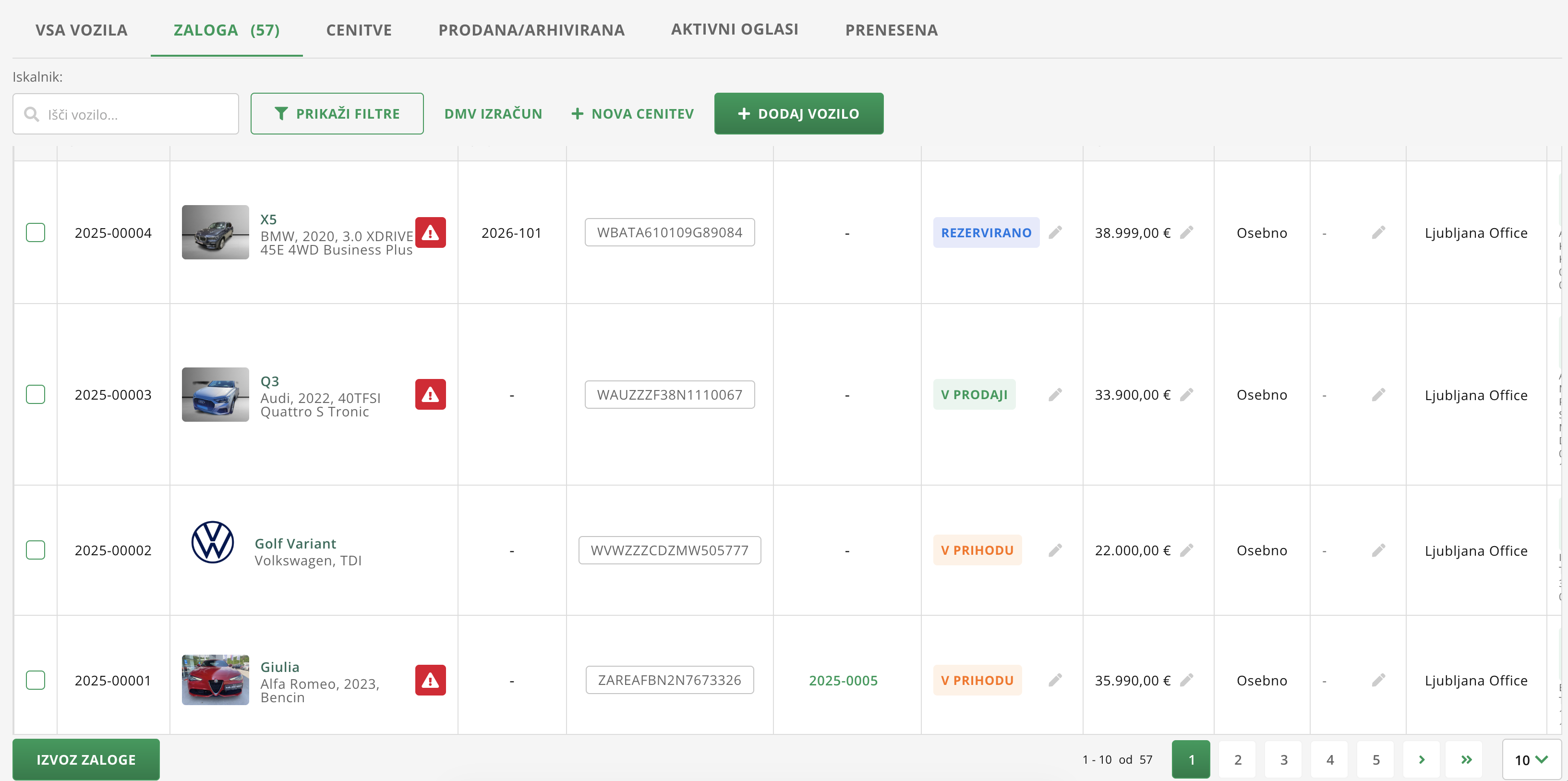Edit status pencil next to REZERVIRANO badge
This screenshot has height=781, width=1568.
(1055, 233)
